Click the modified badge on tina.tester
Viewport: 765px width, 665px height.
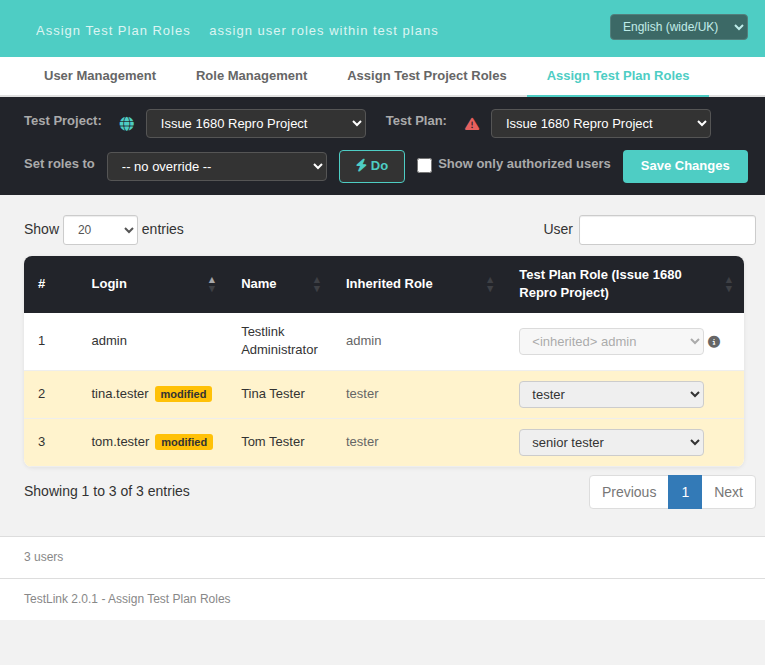coord(183,394)
